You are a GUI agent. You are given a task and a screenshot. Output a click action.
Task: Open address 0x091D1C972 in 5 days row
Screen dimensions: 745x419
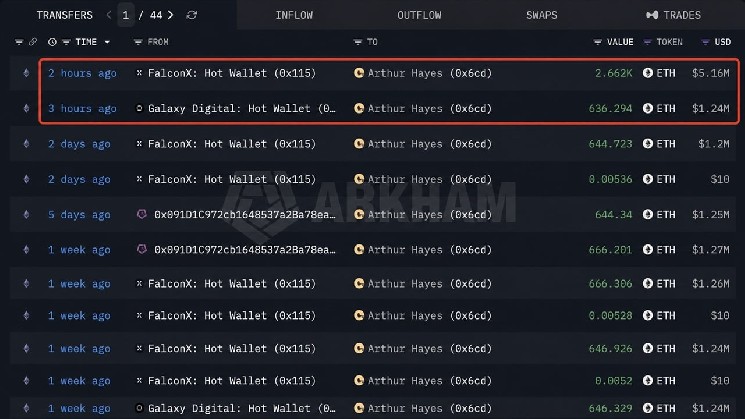(245, 215)
